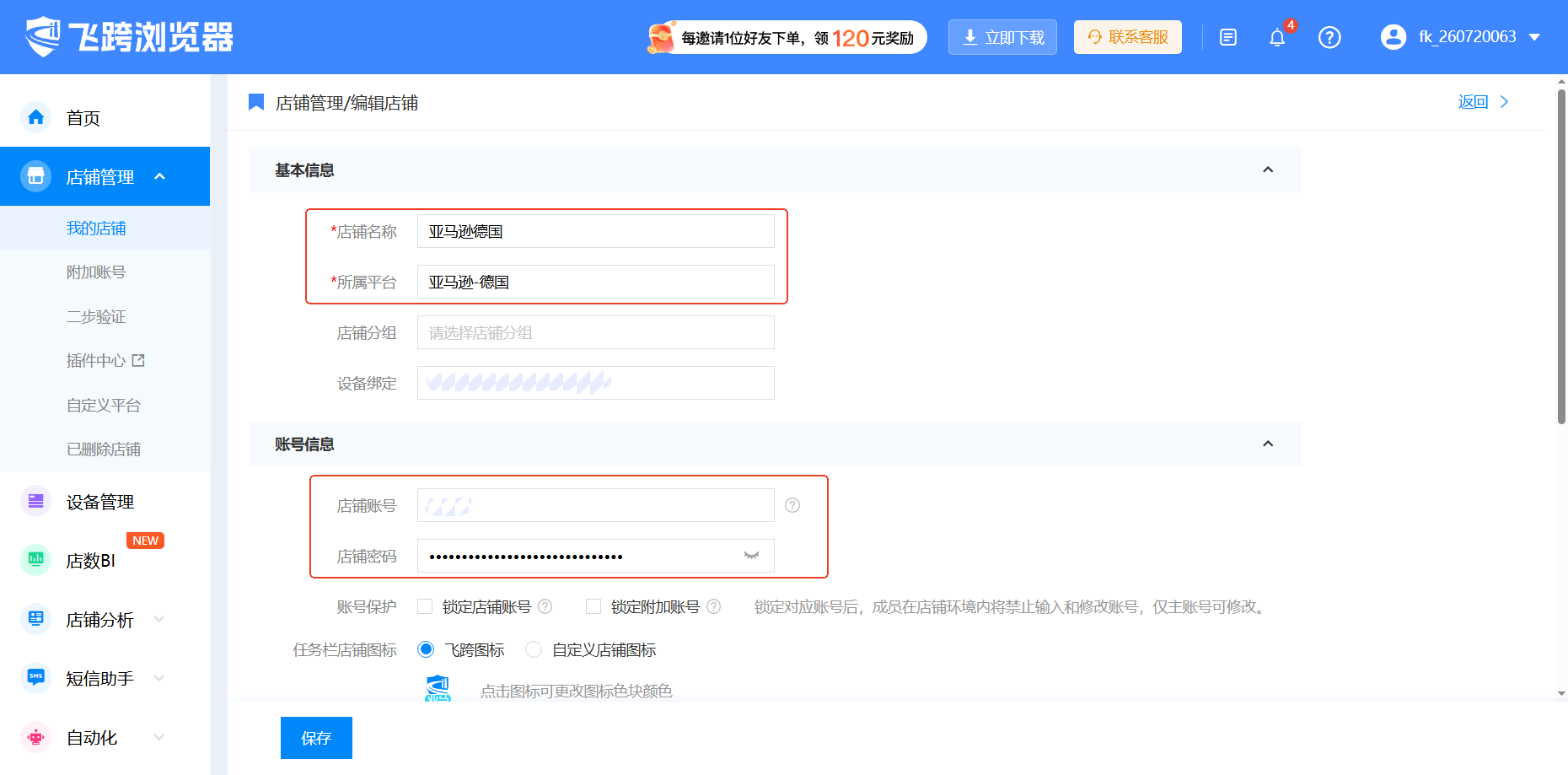This screenshot has height=775, width=1568.
Task: Click the 保存 button
Action: click(316, 738)
